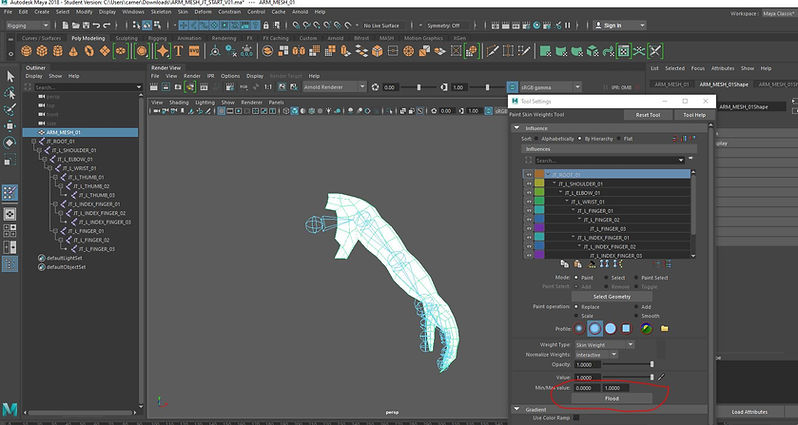This screenshot has width=798, height=425.
Task: Sort influences By Hierarchy
Action: coord(580,138)
